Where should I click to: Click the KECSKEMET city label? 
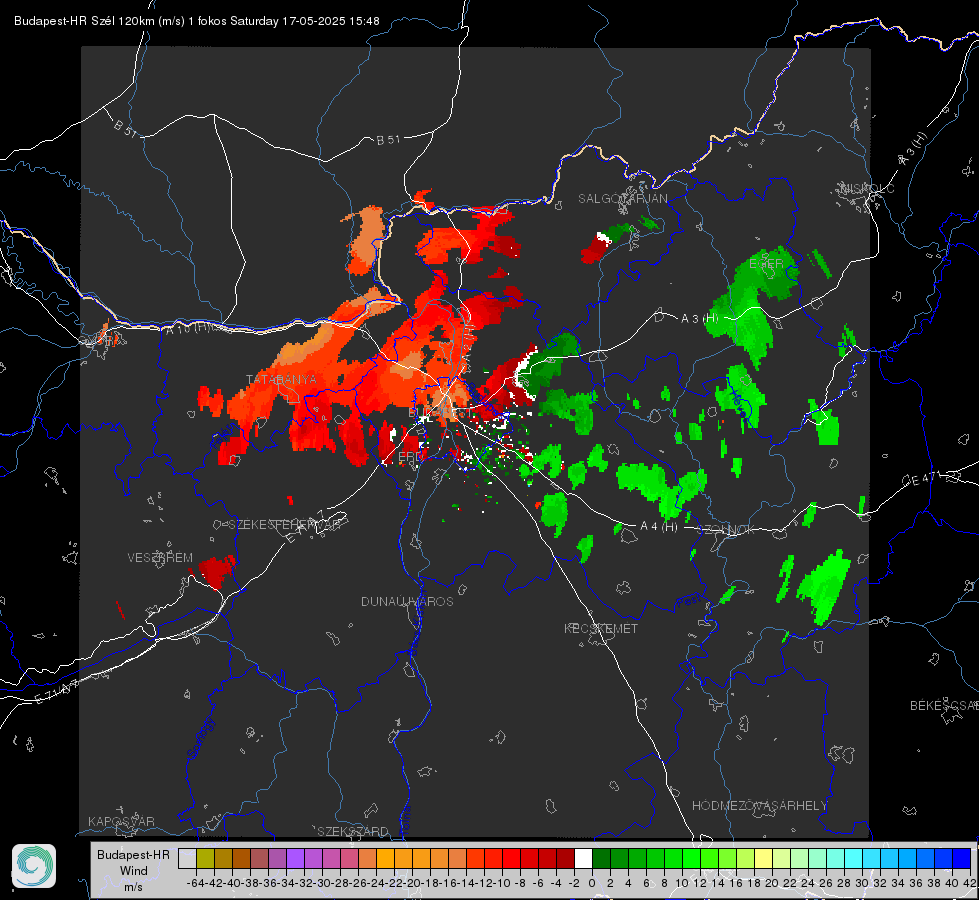[x=601, y=628]
